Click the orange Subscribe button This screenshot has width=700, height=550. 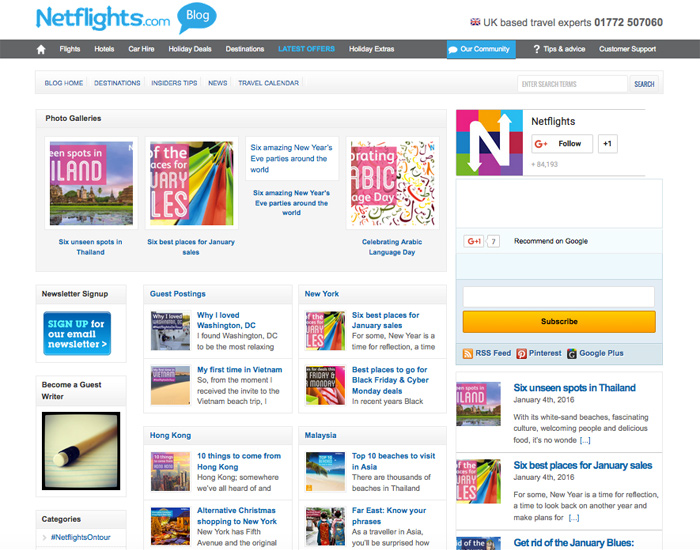click(x=559, y=322)
